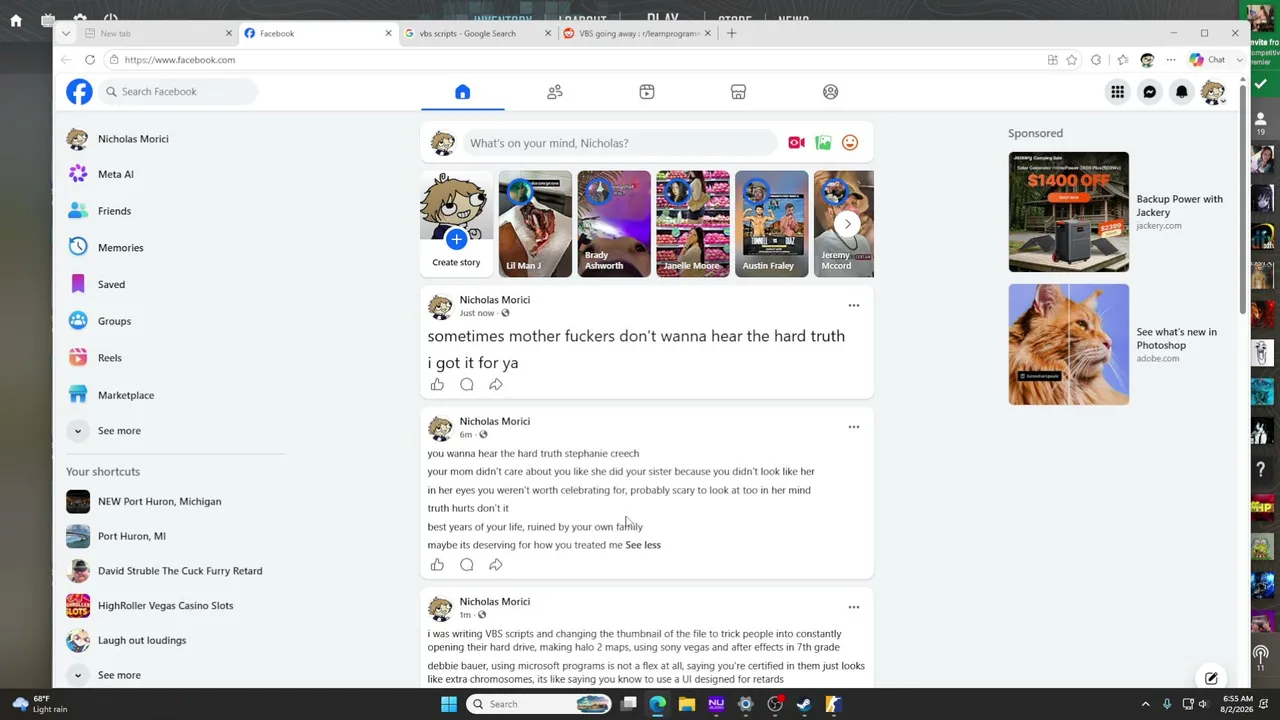Share the 'hard truth' post from just now
Image resolution: width=1280 pixels, height=720 pixels.
point(496,385)
